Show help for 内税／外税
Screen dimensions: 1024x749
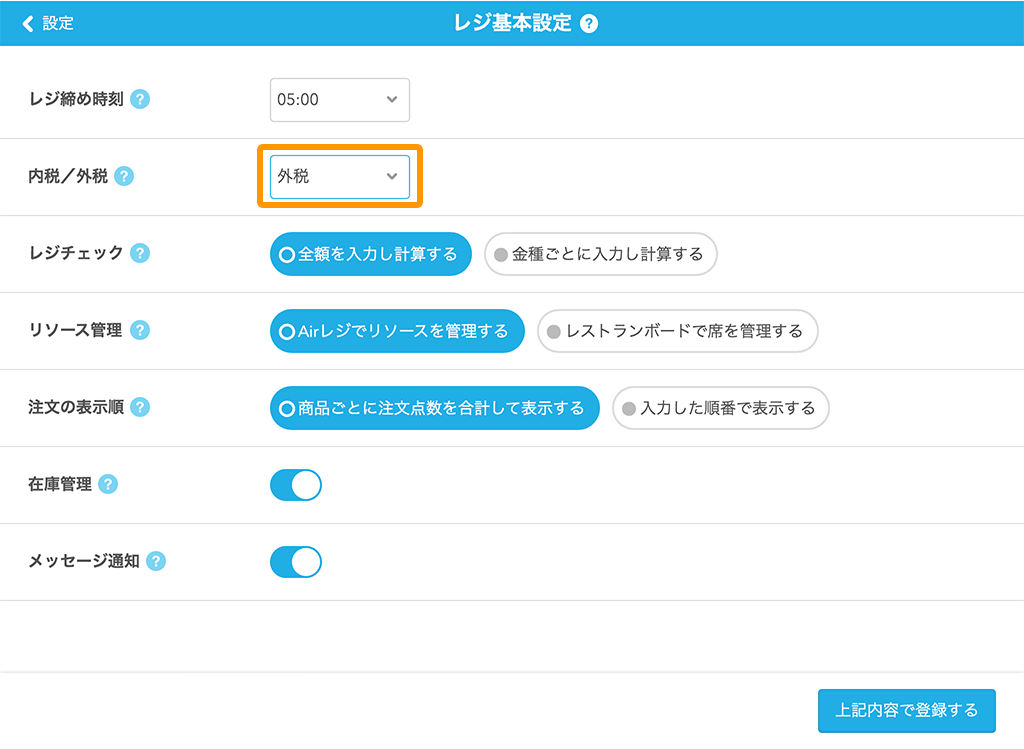pos(124,176)
